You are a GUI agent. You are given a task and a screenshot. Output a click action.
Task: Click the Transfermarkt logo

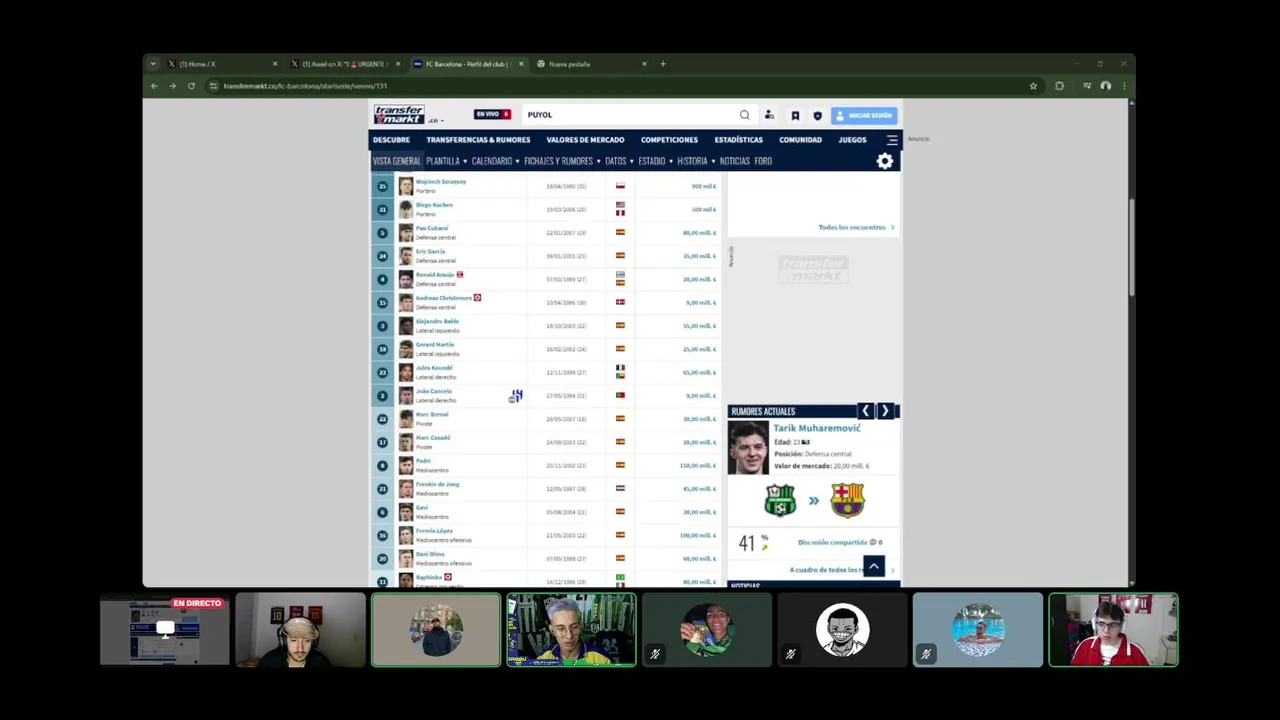pos(399,114)
